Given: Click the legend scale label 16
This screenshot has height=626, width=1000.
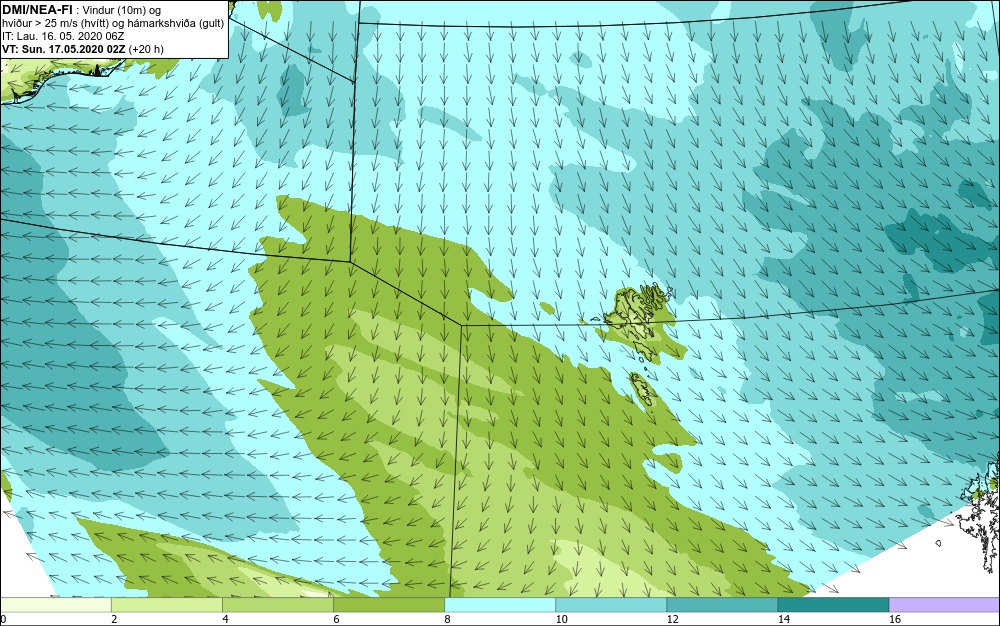Looking at the screenshot, I should [895, 619].
